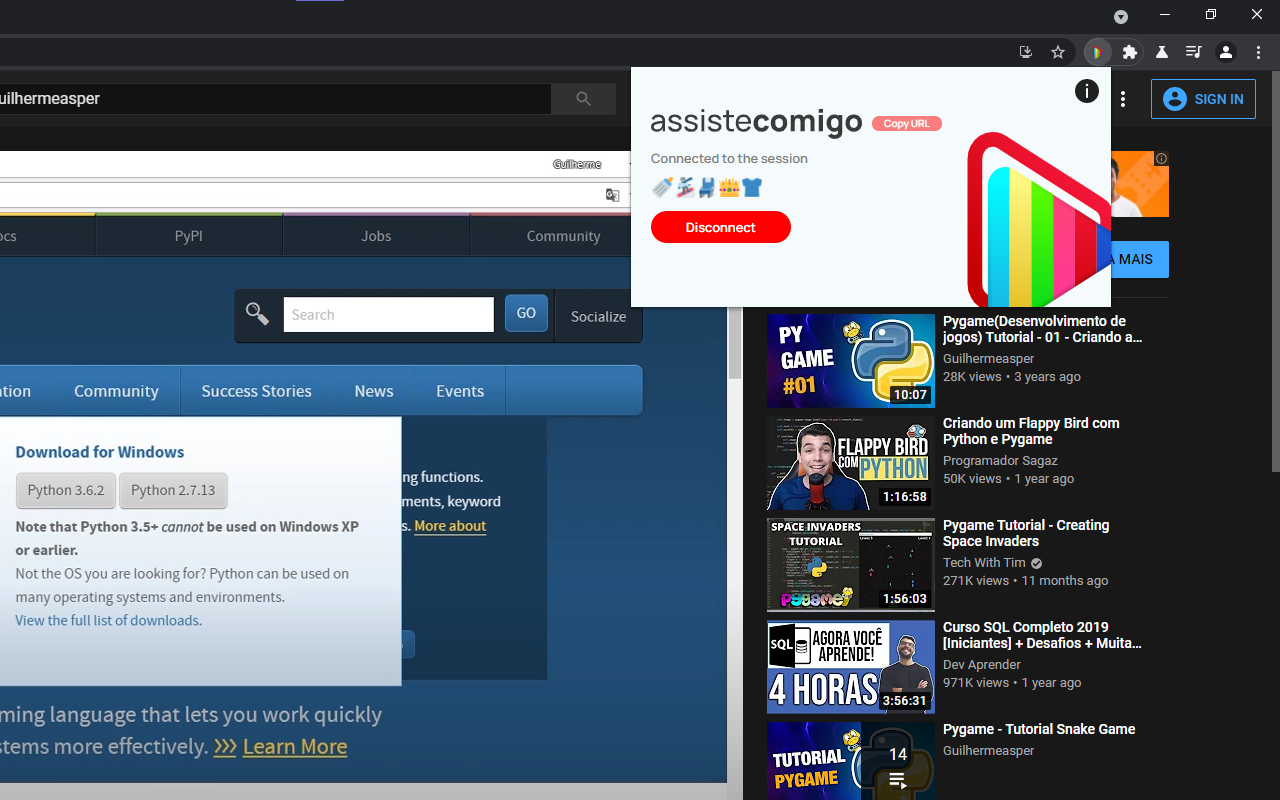Open Community tab in top python.org bar
The image size is (1280, 800).
[x=563, y=236]
